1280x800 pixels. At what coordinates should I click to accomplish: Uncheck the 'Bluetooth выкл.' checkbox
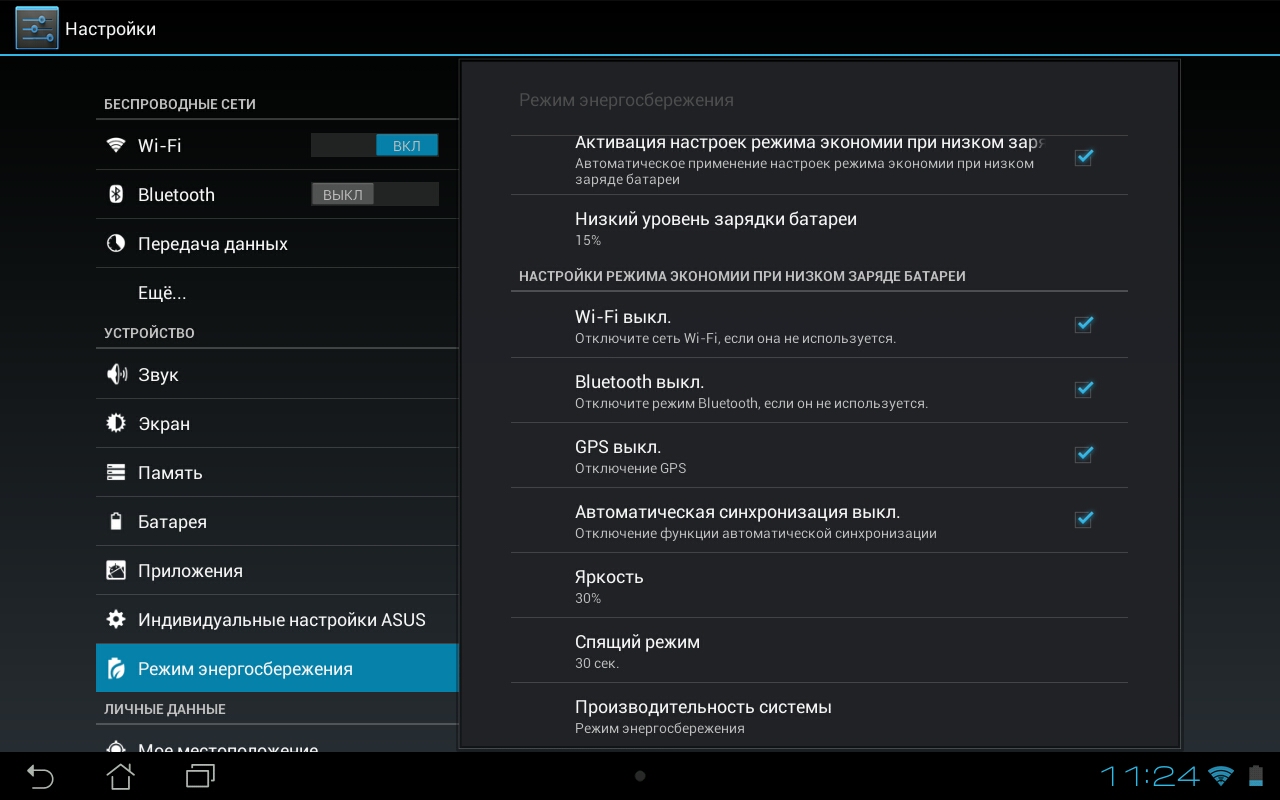pos(1083,390)
